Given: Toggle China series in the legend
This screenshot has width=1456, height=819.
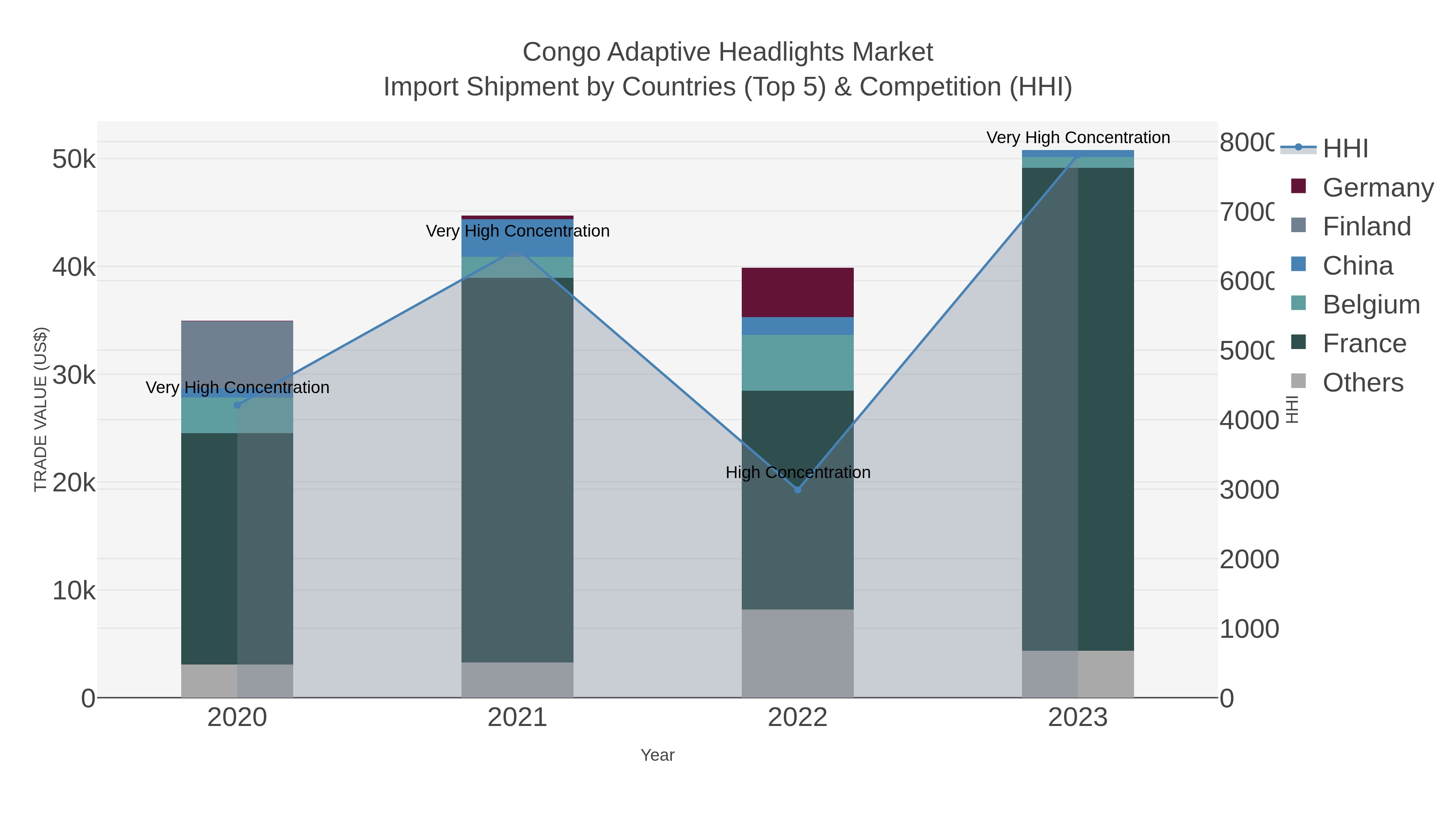Looking at the screenshot, I should pyautogui.click(x=1342, y=265).
